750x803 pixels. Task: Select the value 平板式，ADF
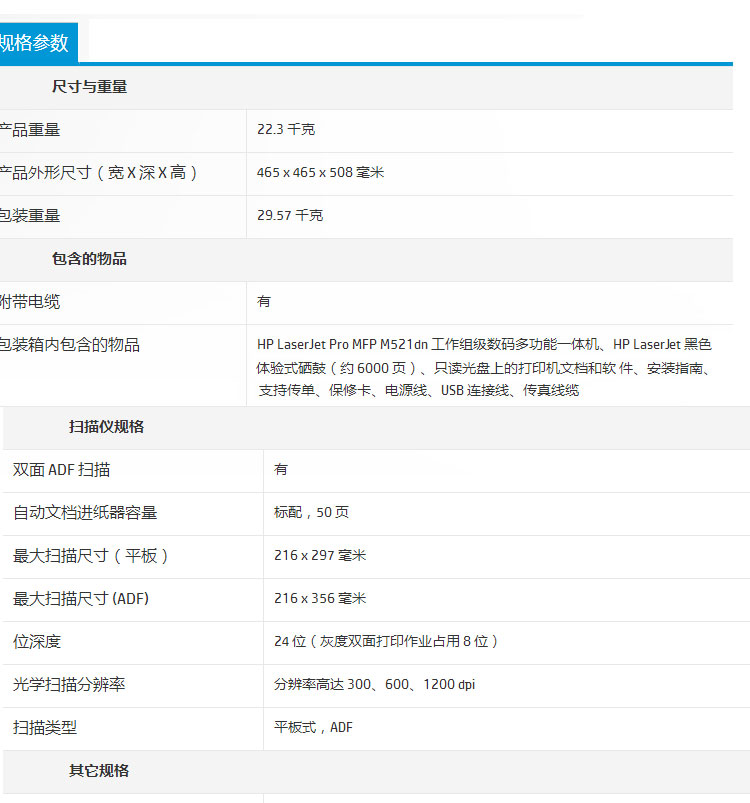coord(313,727)
